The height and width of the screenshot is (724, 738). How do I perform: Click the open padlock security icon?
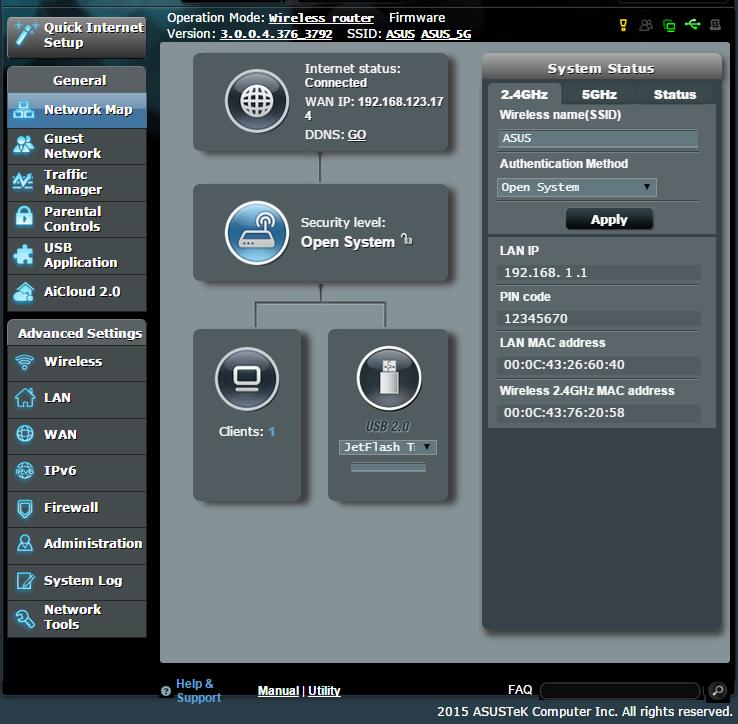pos(407,239)
